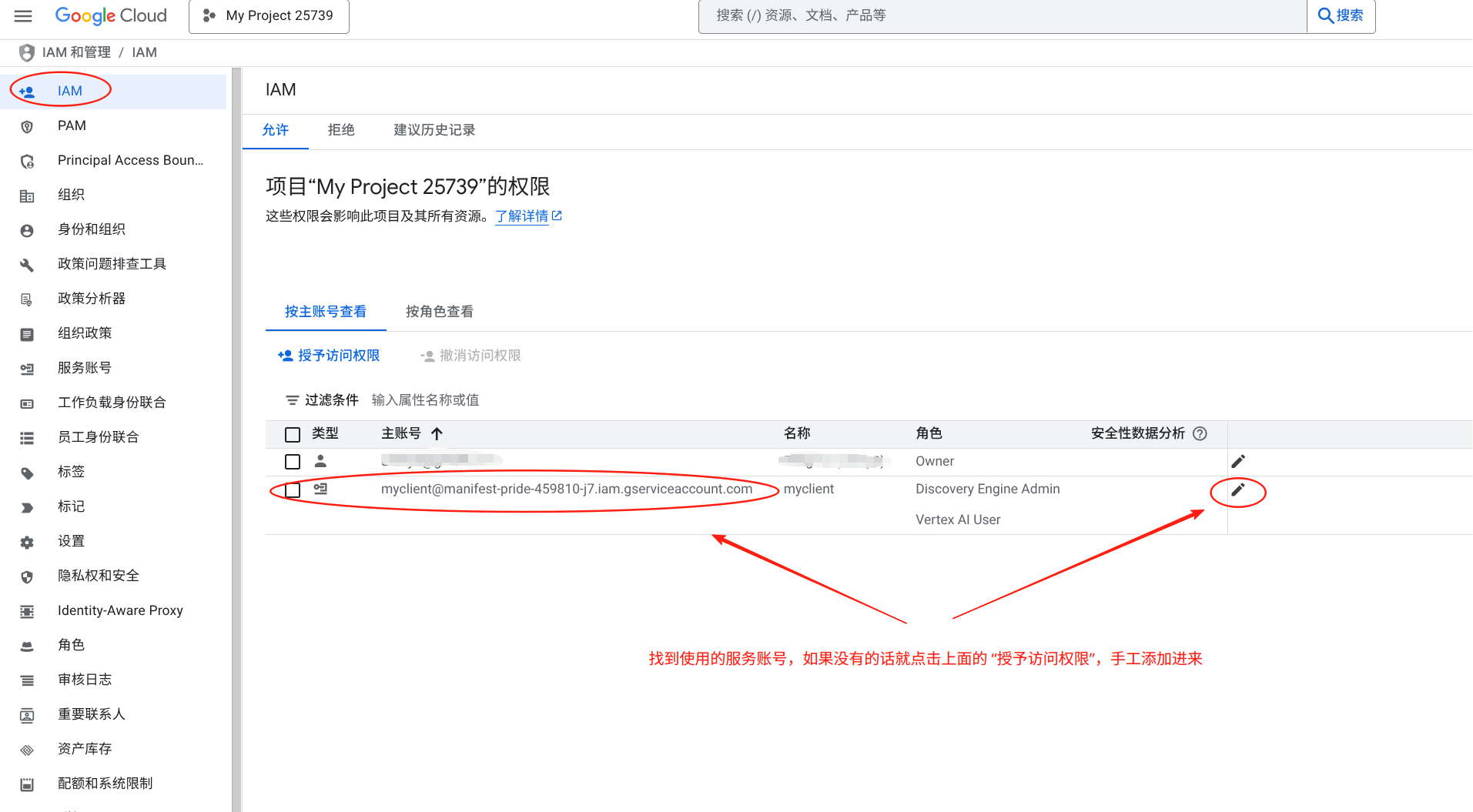Open 身份和组织 sidebar icon
This screenshot has width=1473, height=812.
[27, 230]
